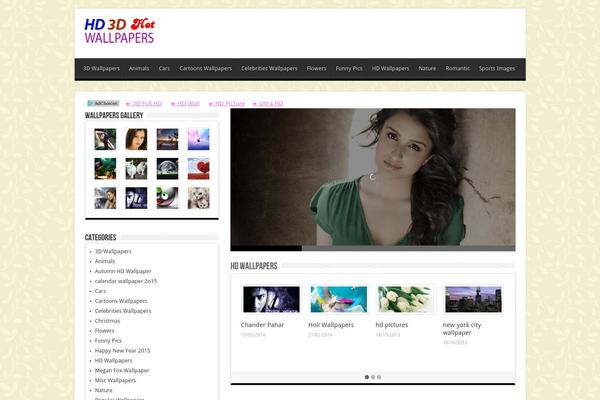The height and width of the screenshot is (400, 600).
Task: Select Celebrities Wallpapers in the Categories list
Action: click(123, 311)
